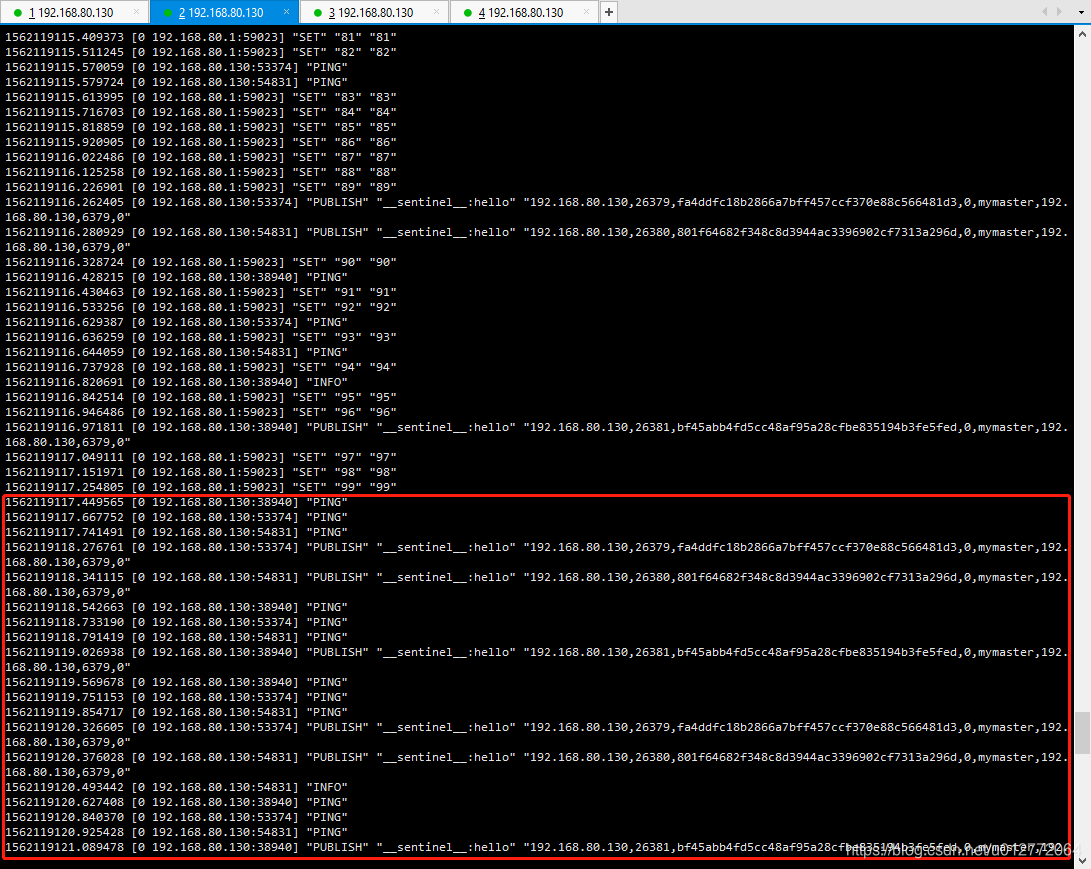
Task: Click log line 1562119115.409373 SET "81"
Action: tap(200, 37)
